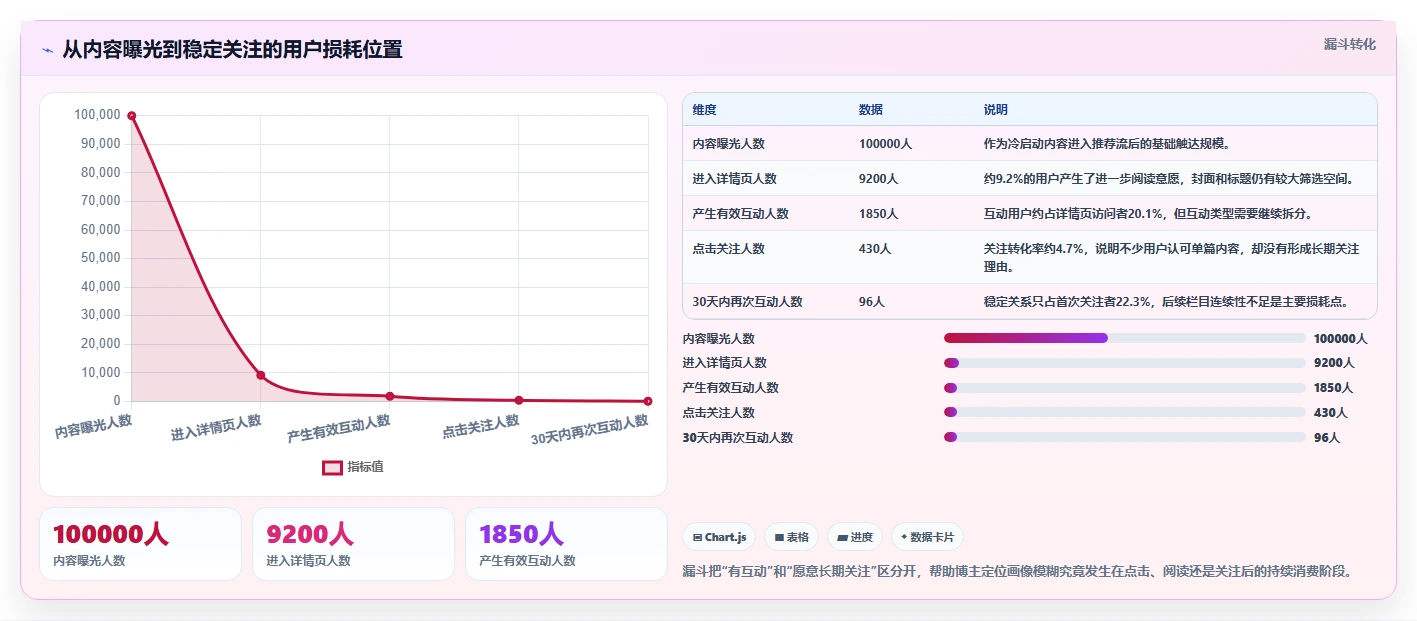The width and height of the screenshot is (1417, 621).
Task: Click the description starting 作为冷启动内容
Action: coord(1107,144)
